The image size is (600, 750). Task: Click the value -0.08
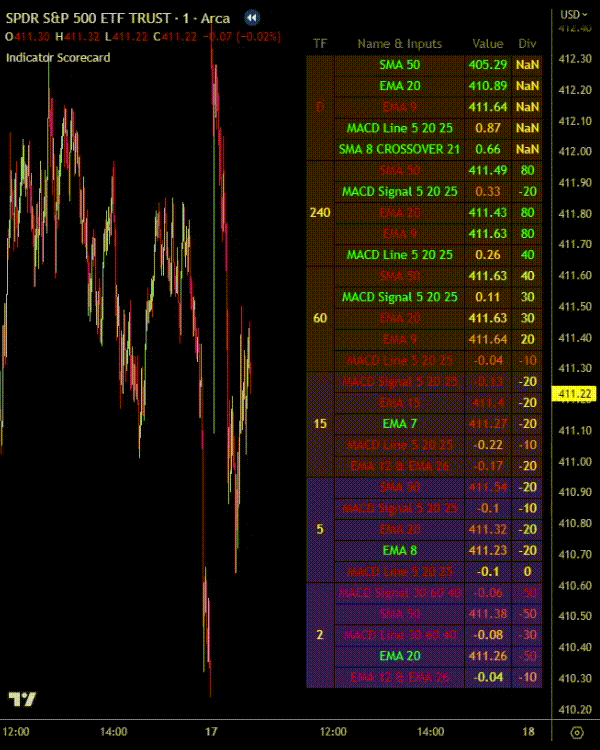coord(488,635)
